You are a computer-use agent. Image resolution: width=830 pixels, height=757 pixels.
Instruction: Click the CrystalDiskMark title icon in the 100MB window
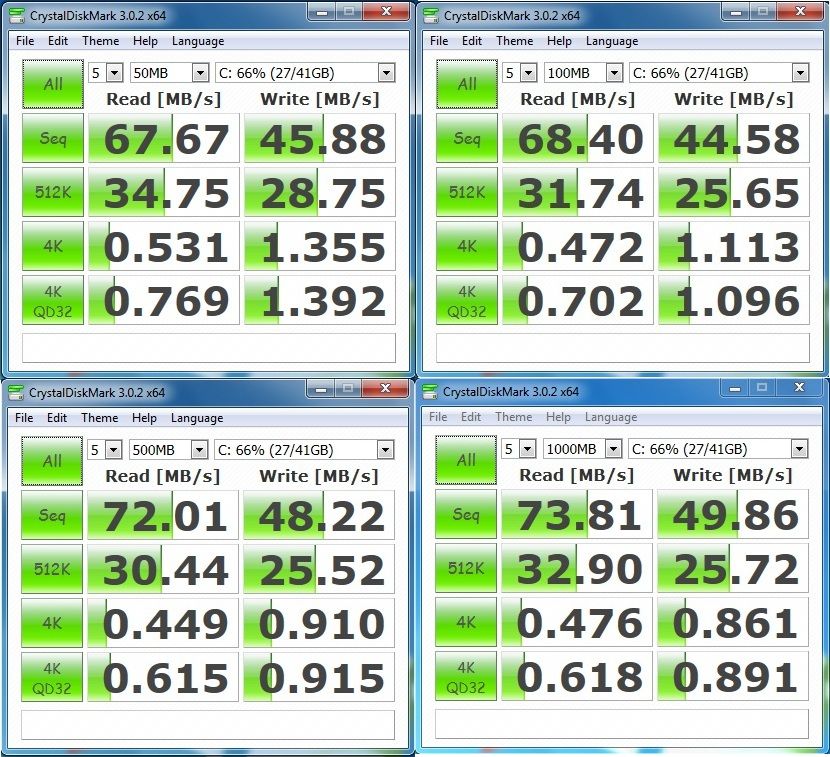[x=431, y=15]
